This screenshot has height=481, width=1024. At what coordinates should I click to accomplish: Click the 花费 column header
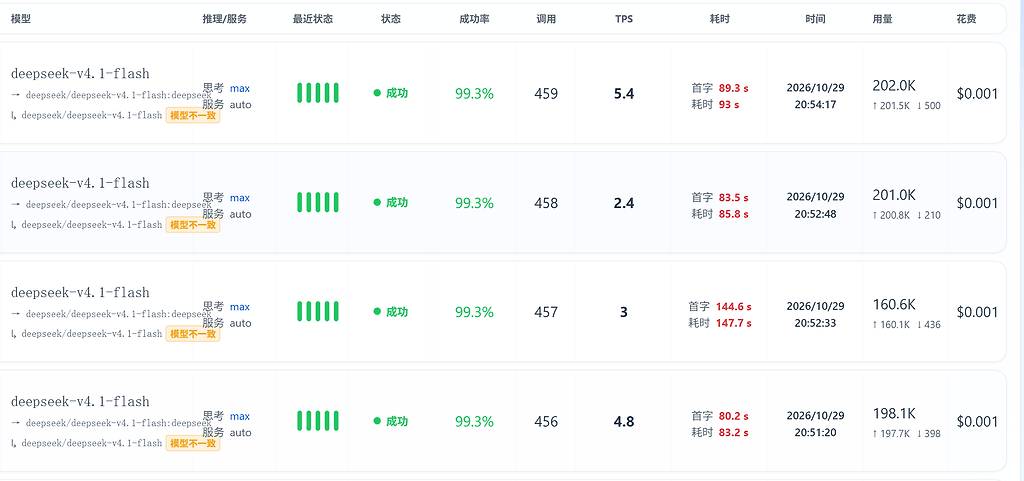(967, 19)
